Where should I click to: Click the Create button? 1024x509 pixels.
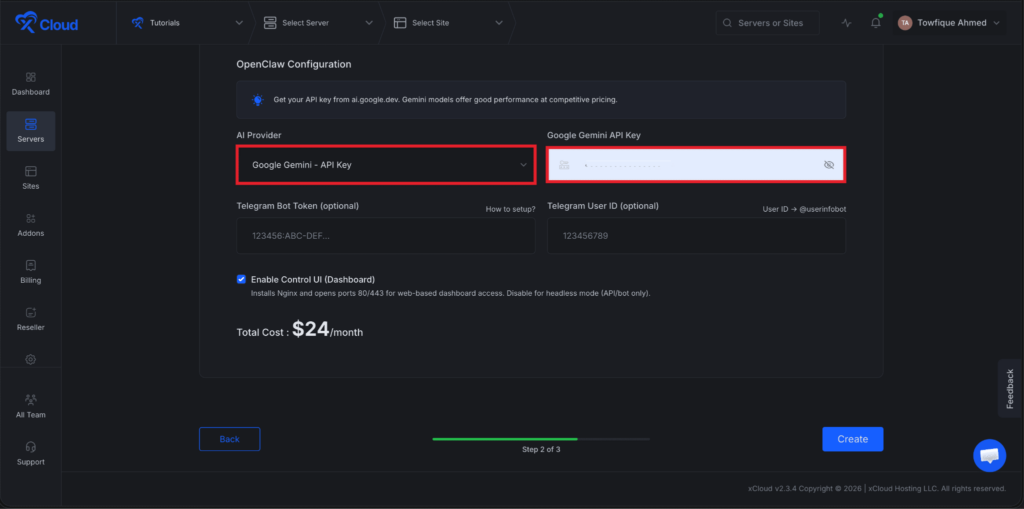click(852, 439)
